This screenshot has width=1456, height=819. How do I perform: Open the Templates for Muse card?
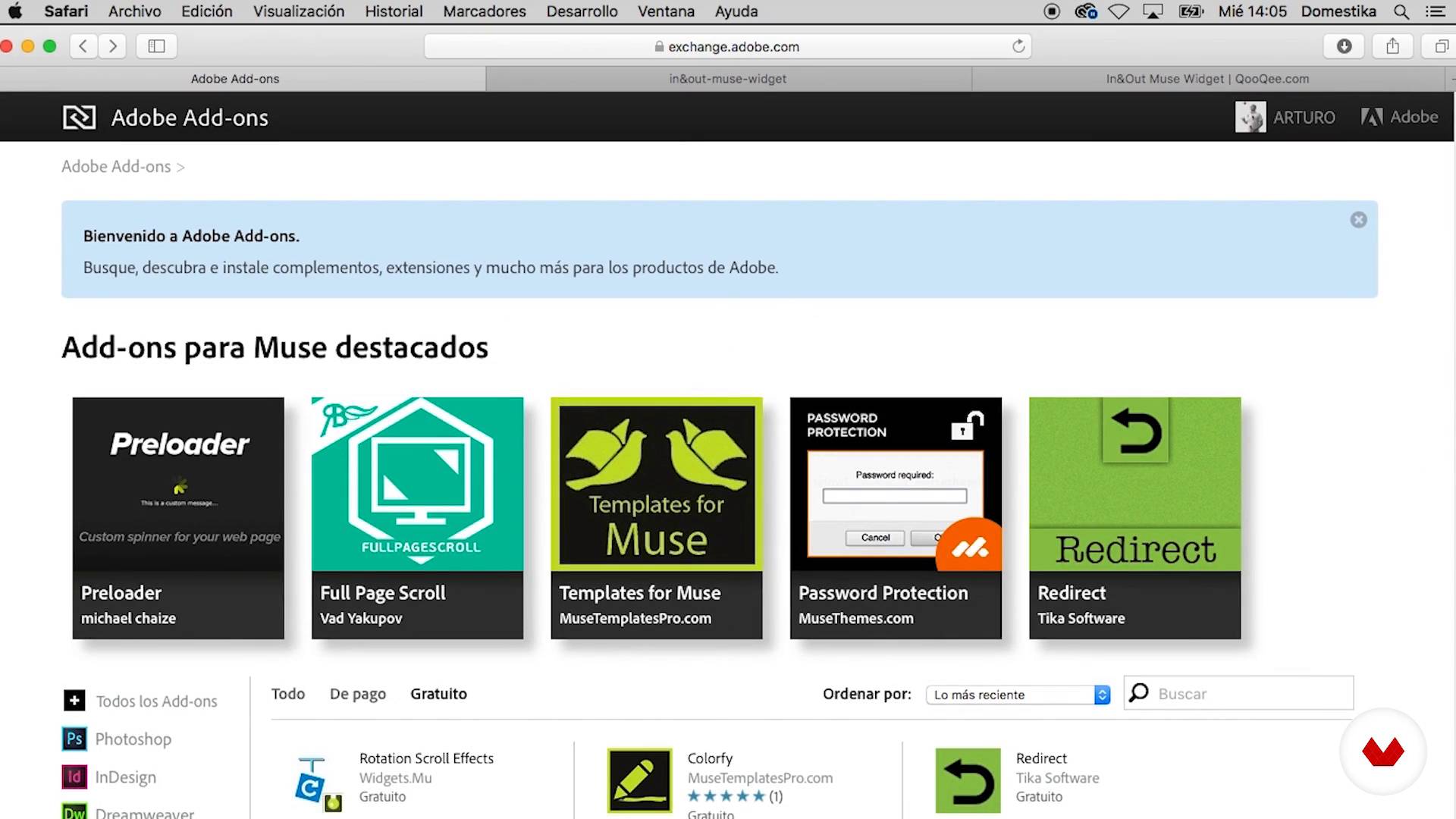657,518
